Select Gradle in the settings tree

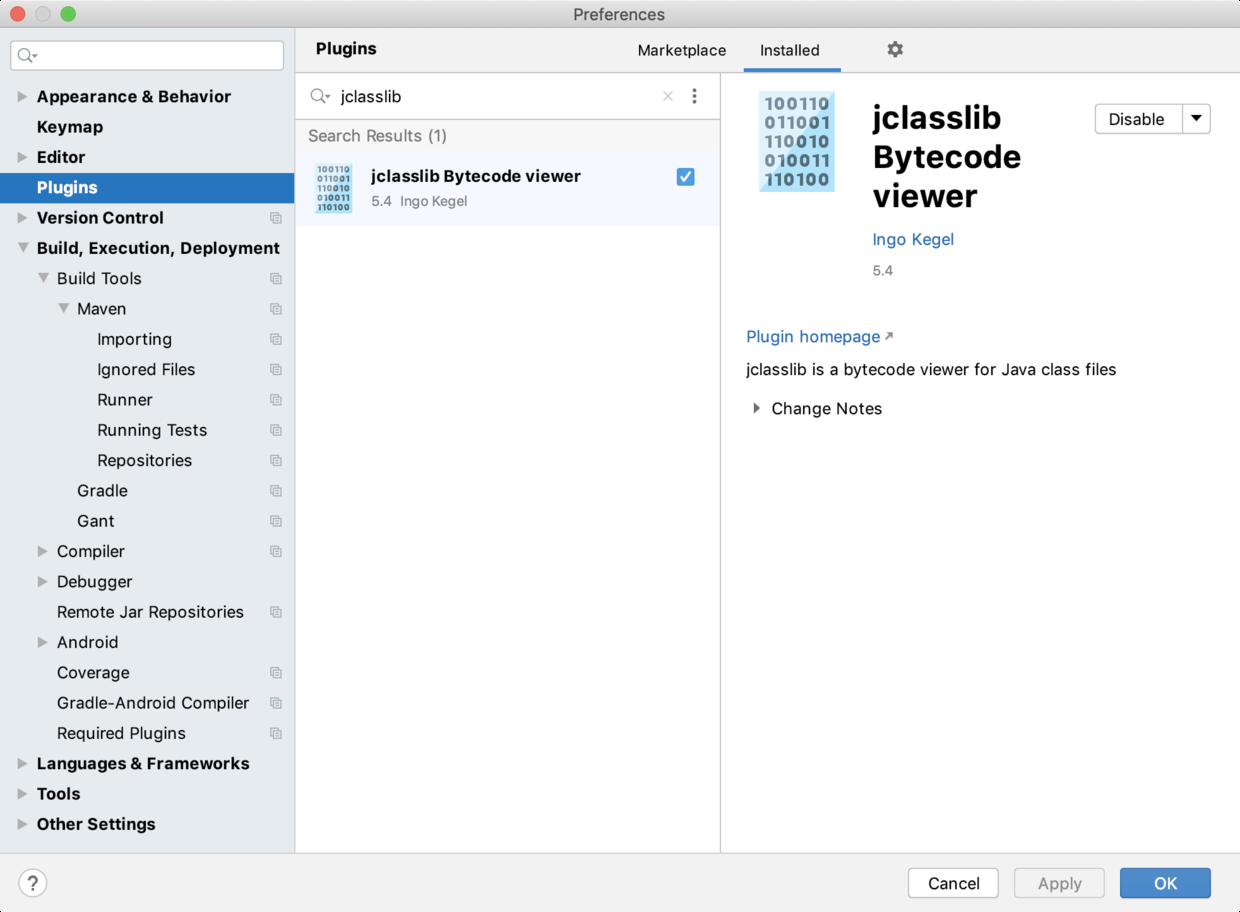(x=102, y=491)
